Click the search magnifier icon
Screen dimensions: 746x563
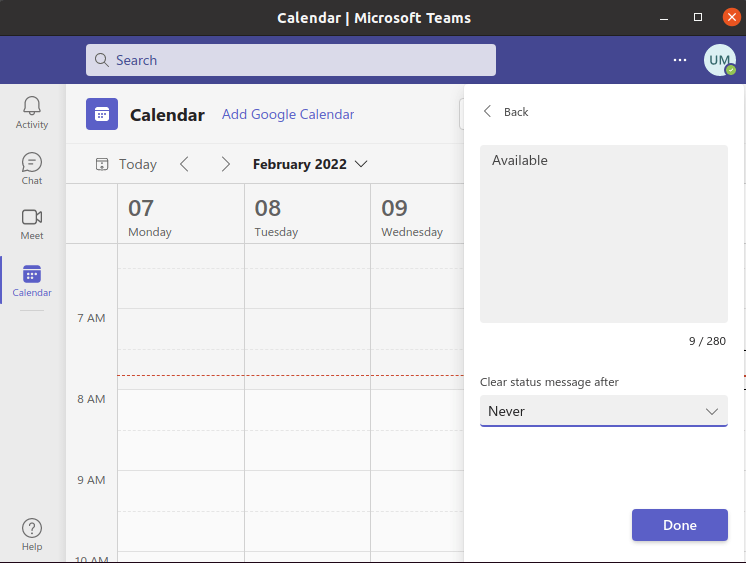(101, 60)
